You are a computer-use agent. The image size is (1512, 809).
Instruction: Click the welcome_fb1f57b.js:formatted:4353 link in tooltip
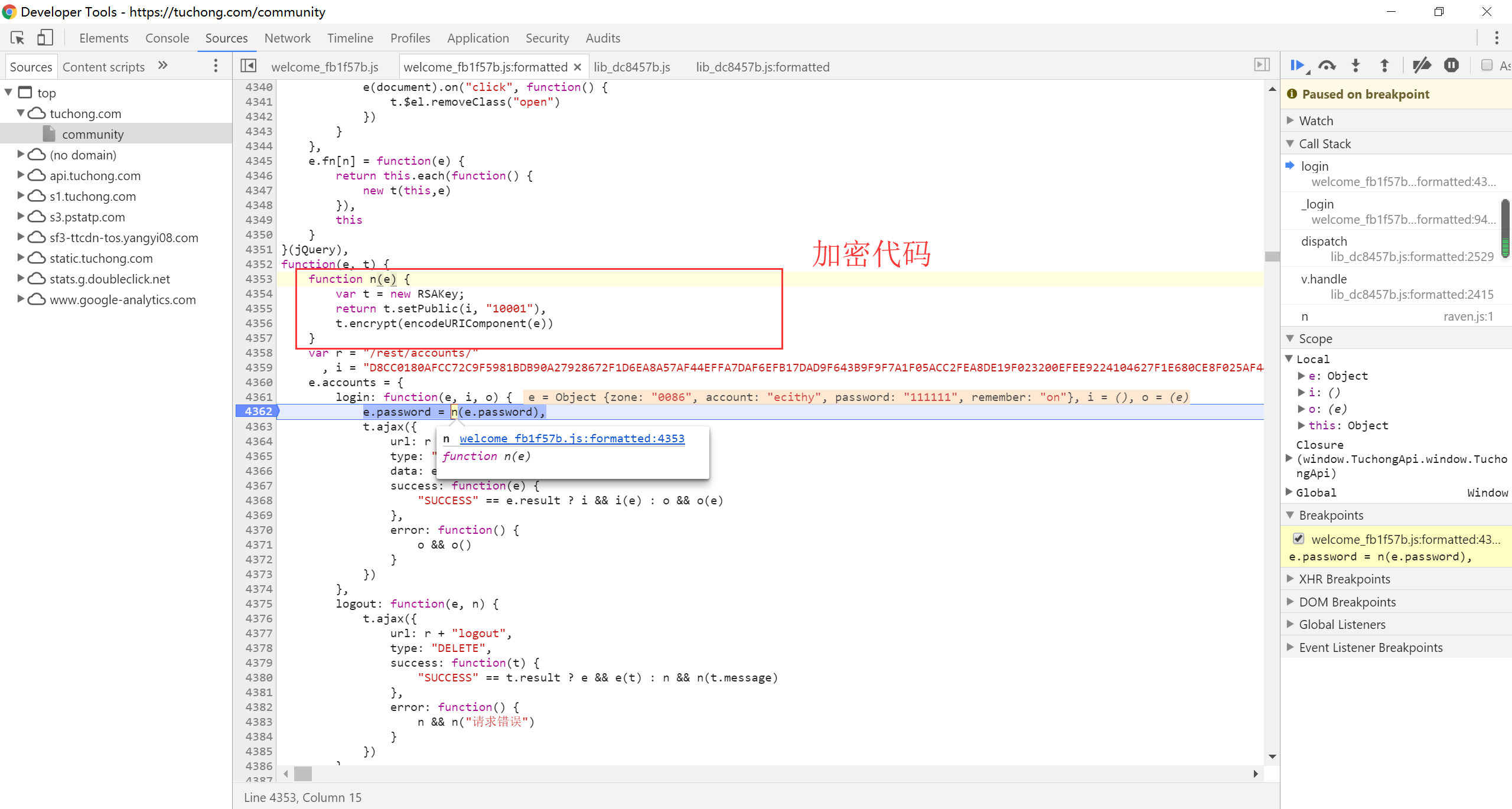click(572, 439)
